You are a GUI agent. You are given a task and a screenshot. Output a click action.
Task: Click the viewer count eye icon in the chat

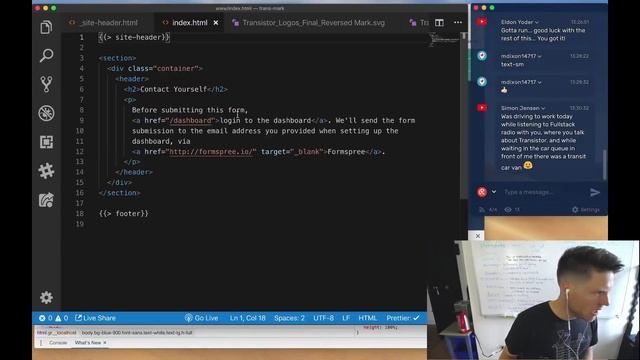tap(508, 210)
